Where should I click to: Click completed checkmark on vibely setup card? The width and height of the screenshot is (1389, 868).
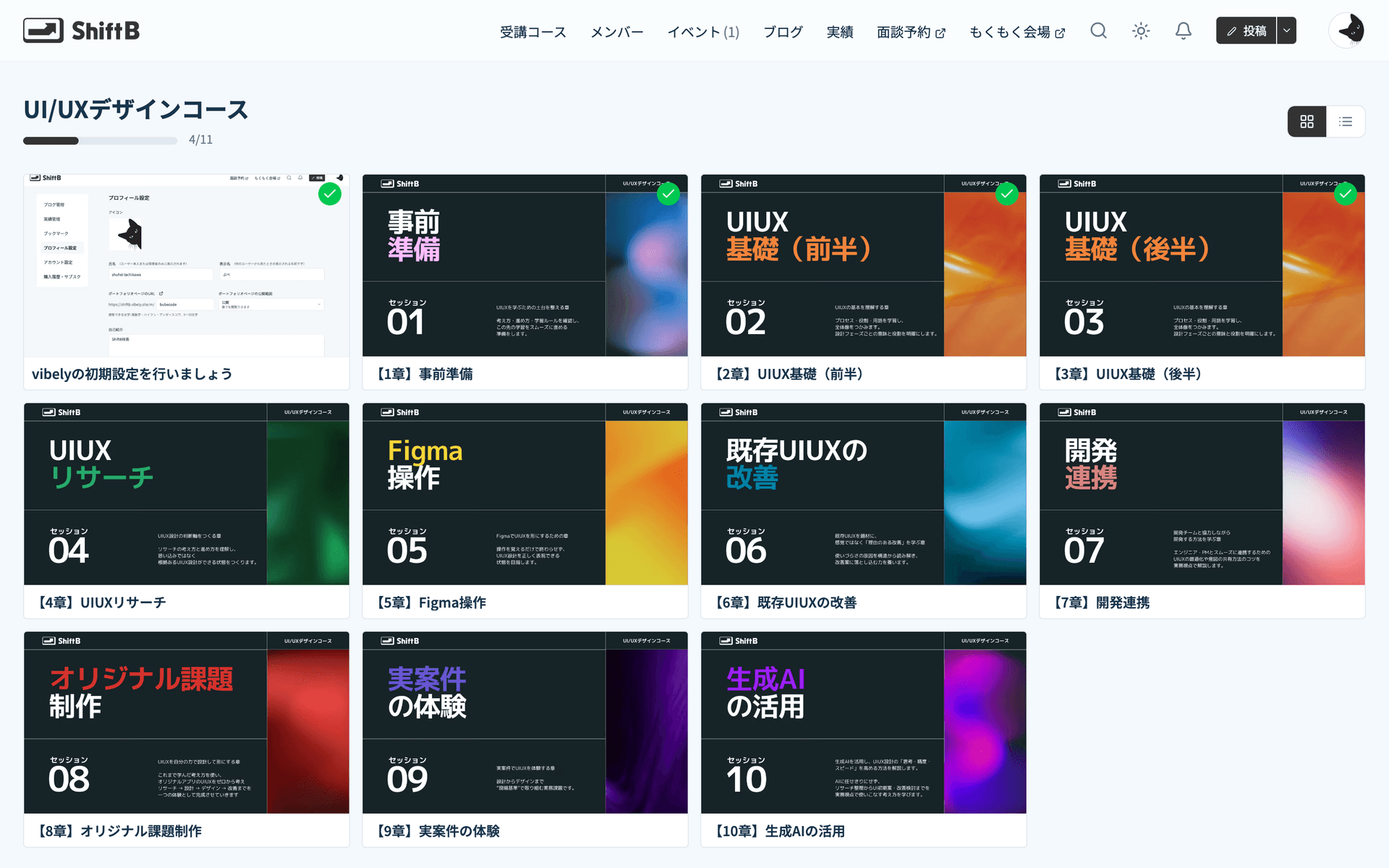coord(330,194)
